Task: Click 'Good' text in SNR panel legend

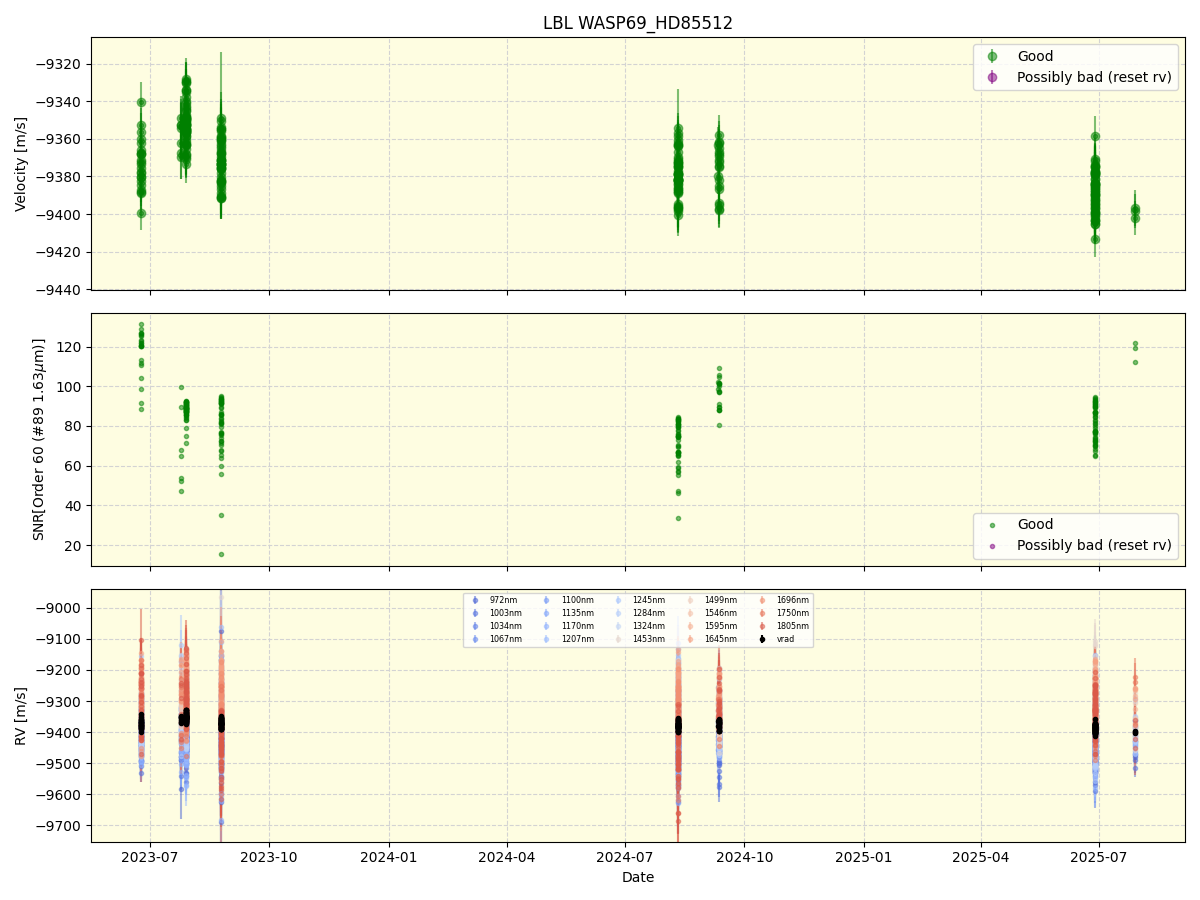Action: point(1035,525)
